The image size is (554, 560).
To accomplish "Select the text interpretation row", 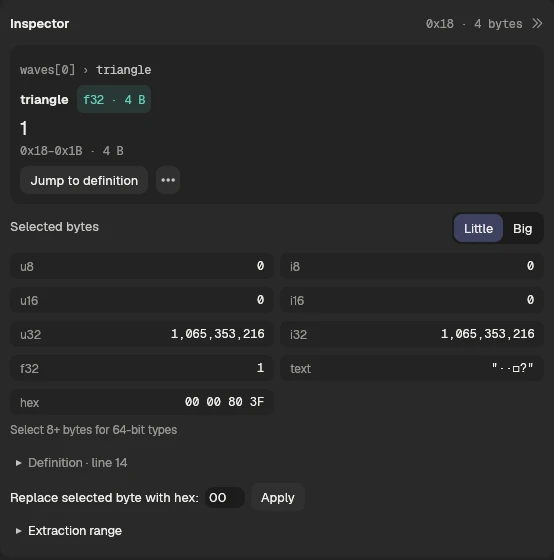I will tap(412, 368).
